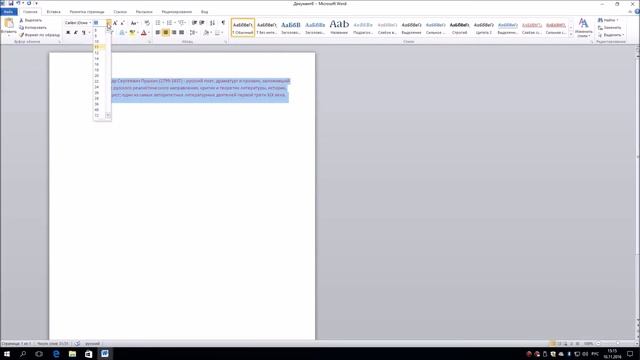
Task: Choose font size 36 in list
Action: point(100,104)
